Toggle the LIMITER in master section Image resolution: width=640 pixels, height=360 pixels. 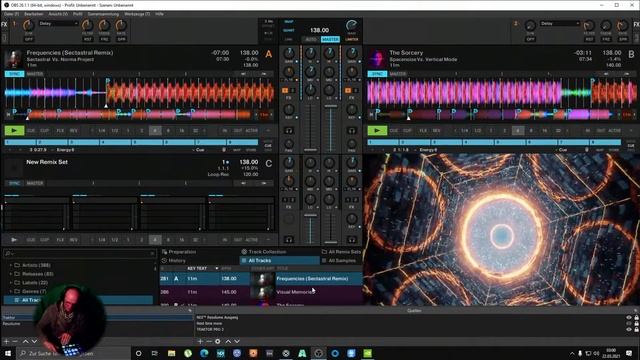(x=352, y=39)
